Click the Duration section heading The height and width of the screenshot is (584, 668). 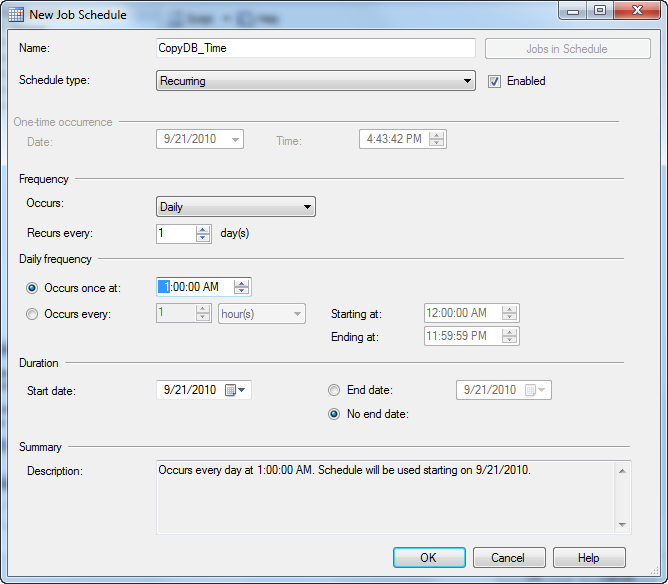click(39, 363)
